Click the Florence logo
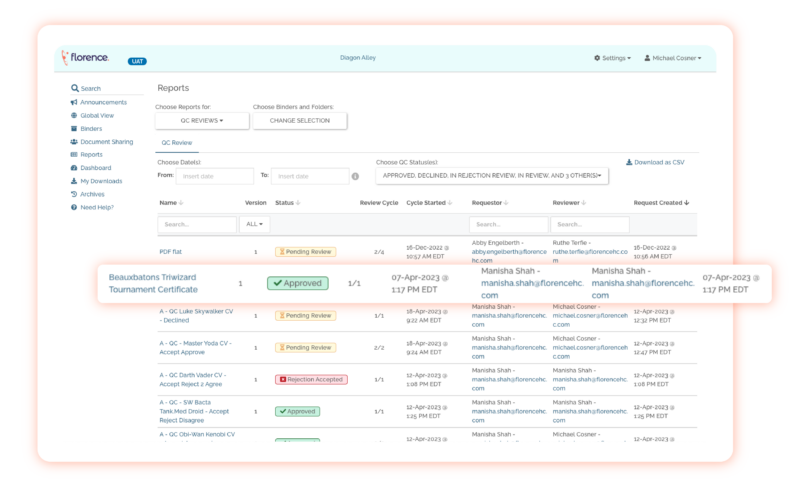Viewport: 800px width, 491px height. point(85,58)
